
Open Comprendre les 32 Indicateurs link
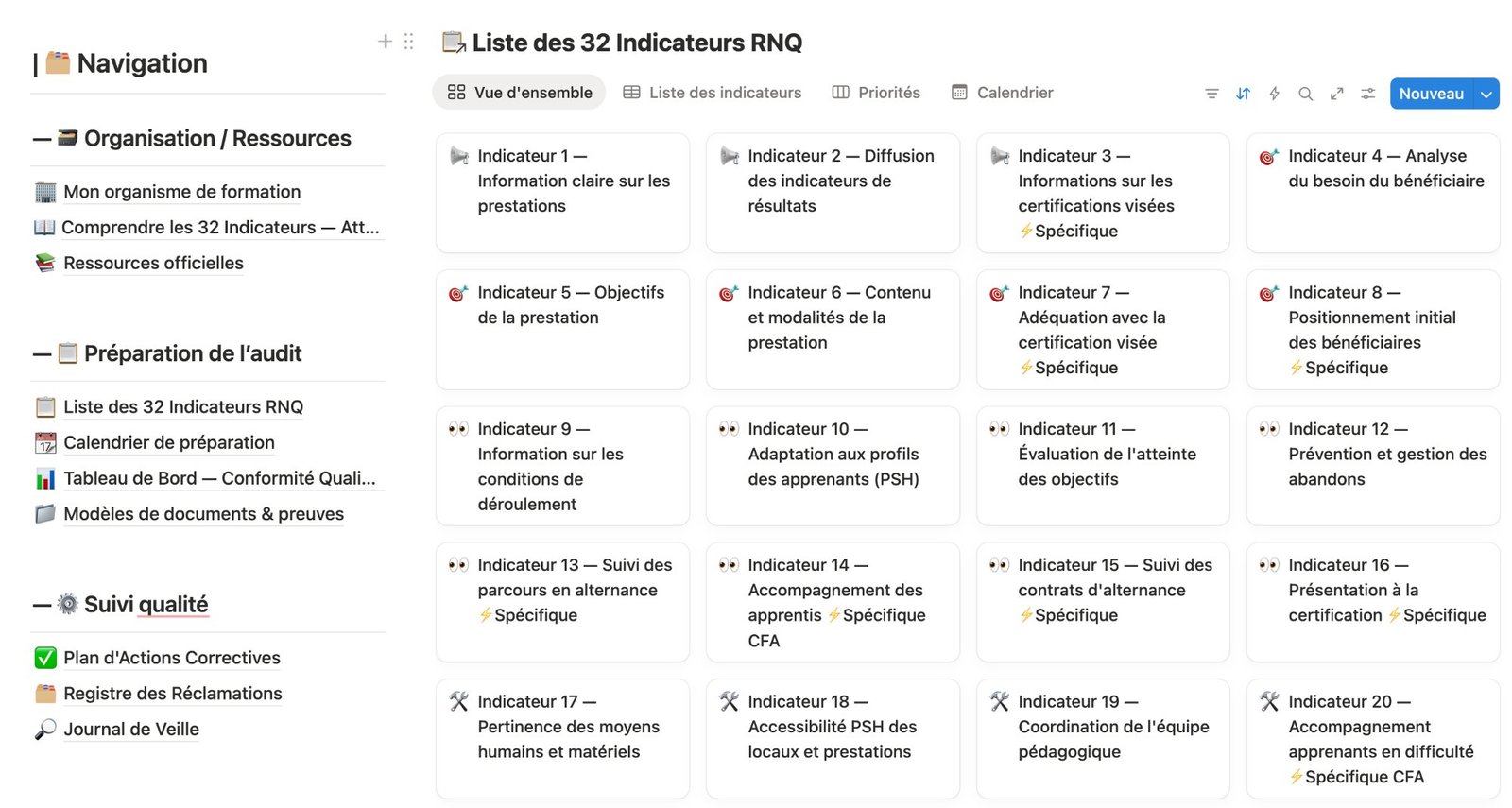tap(220, 228)
